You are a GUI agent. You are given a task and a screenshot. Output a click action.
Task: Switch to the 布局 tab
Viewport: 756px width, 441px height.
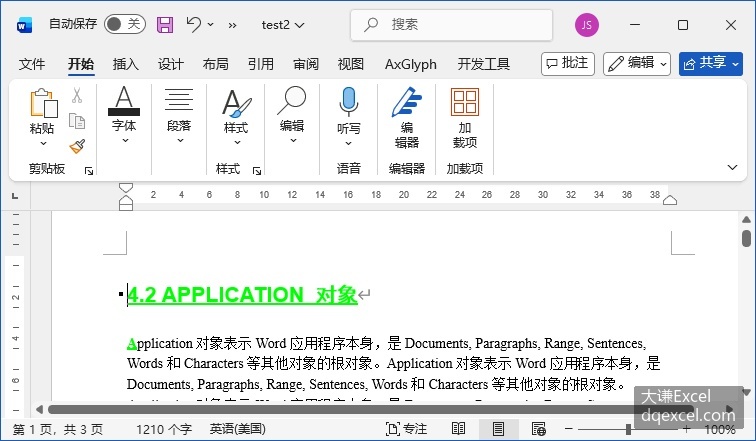216,64
